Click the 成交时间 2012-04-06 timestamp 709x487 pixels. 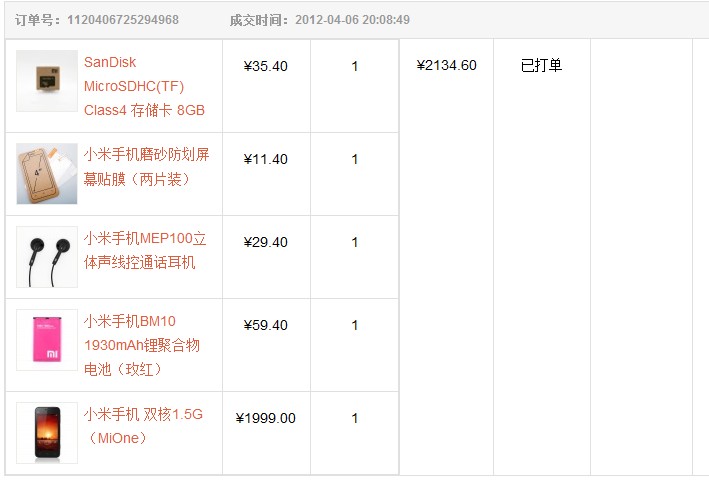(351, 20)
